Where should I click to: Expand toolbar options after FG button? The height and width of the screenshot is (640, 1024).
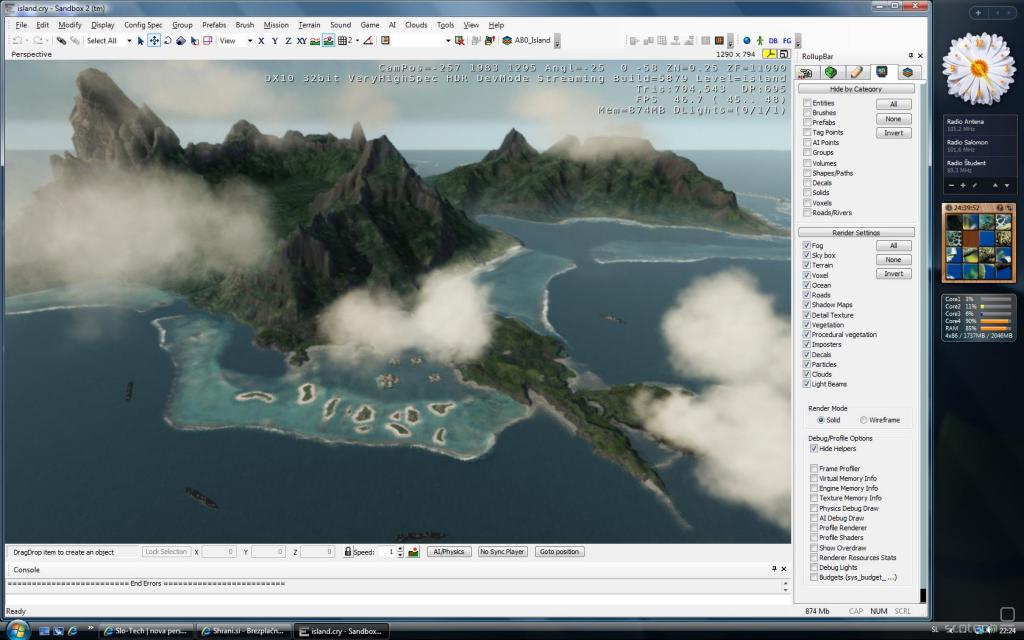(x=797, y=42)
